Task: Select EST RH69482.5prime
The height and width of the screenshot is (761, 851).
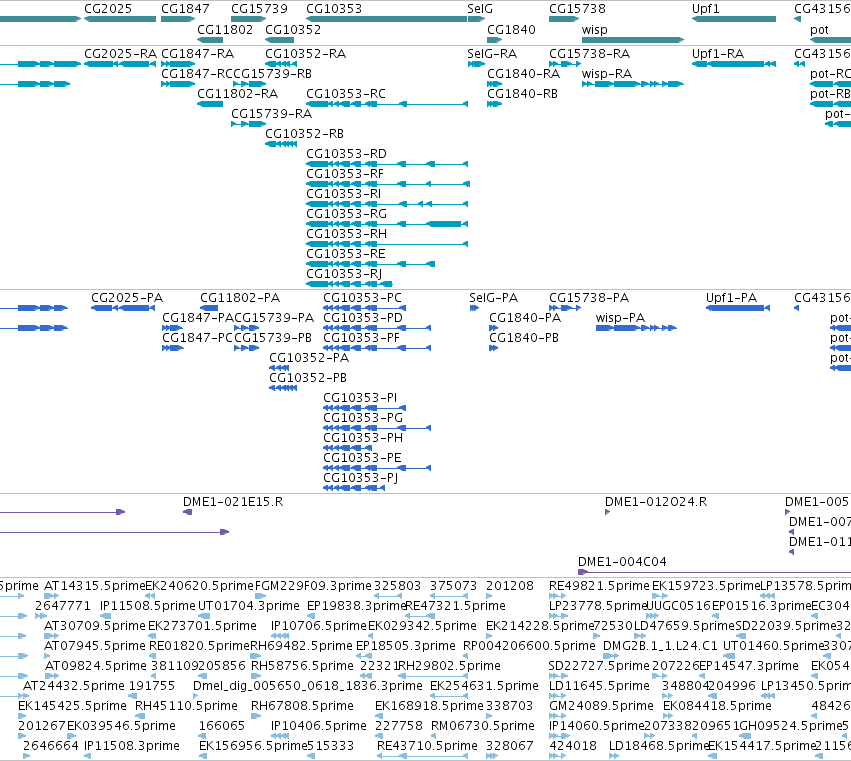Action: [x=301, y=646]
